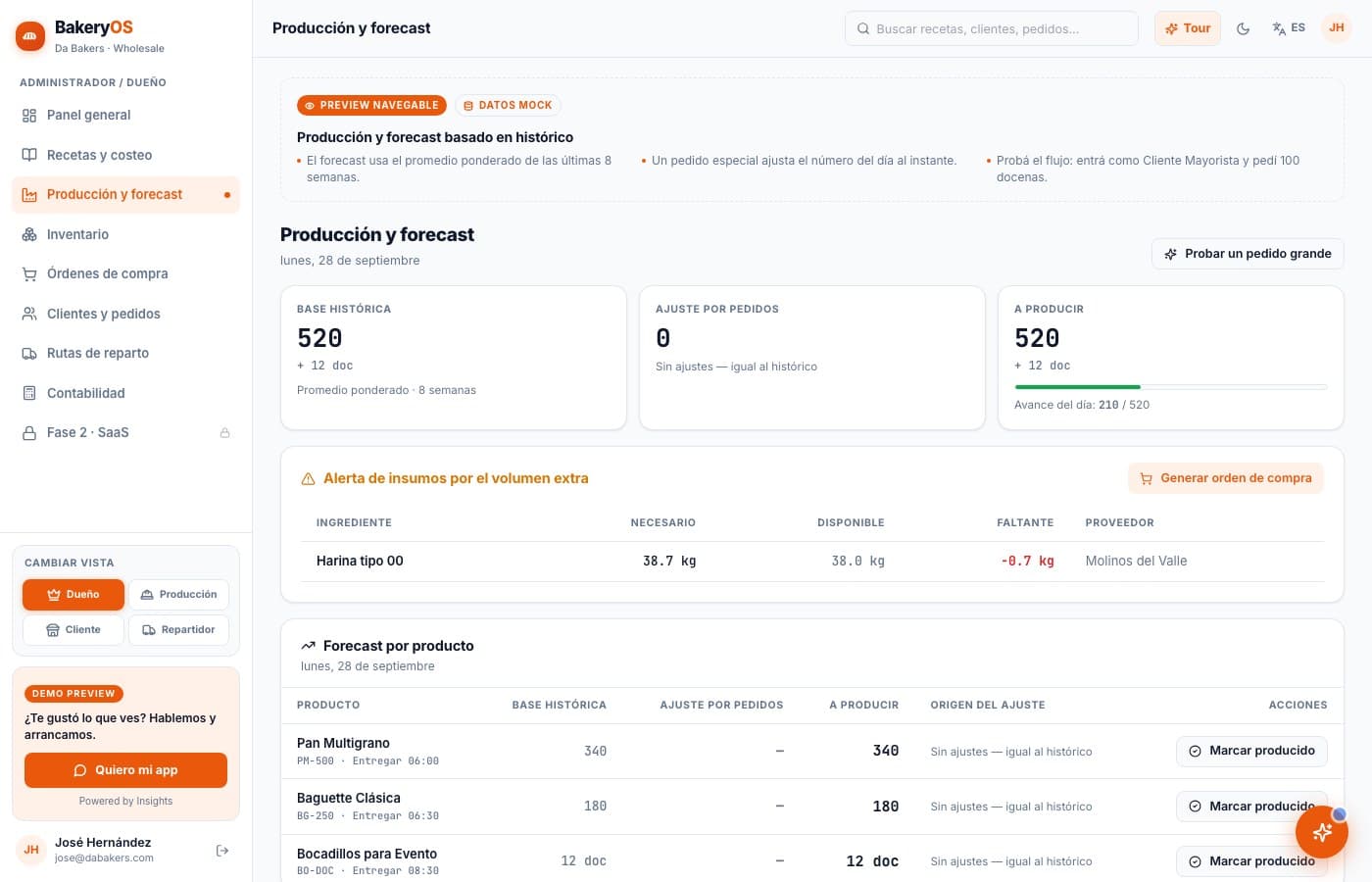Mark Baguette Clásica as producido

coord(1251,807)
